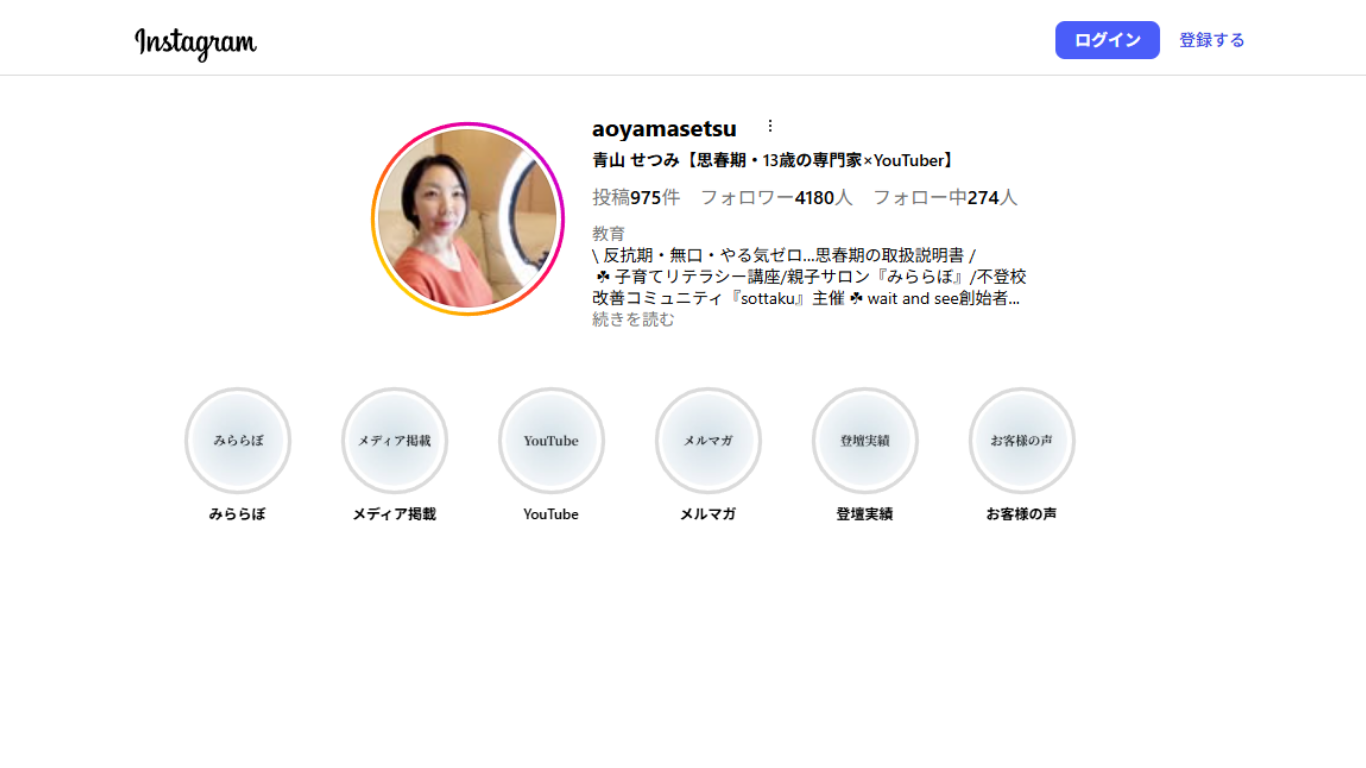Open the みららぼ highlight circle
The width and height of the screenshot is (1366, 768).
[238, 440]
